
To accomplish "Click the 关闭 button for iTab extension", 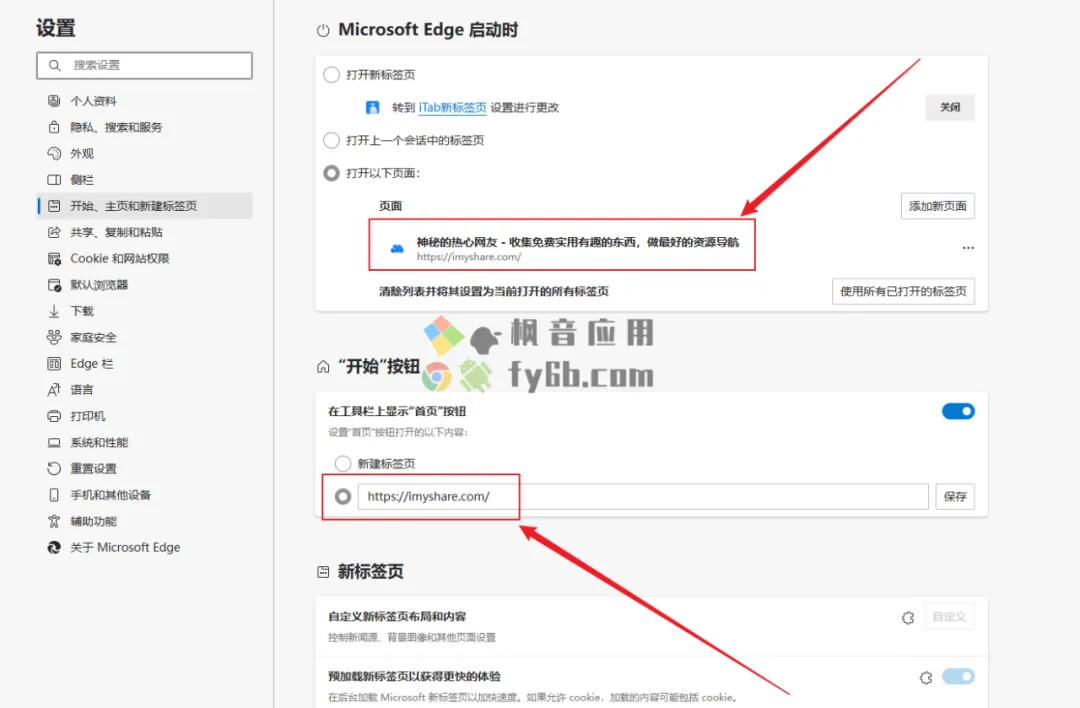I will click(950, 107).
